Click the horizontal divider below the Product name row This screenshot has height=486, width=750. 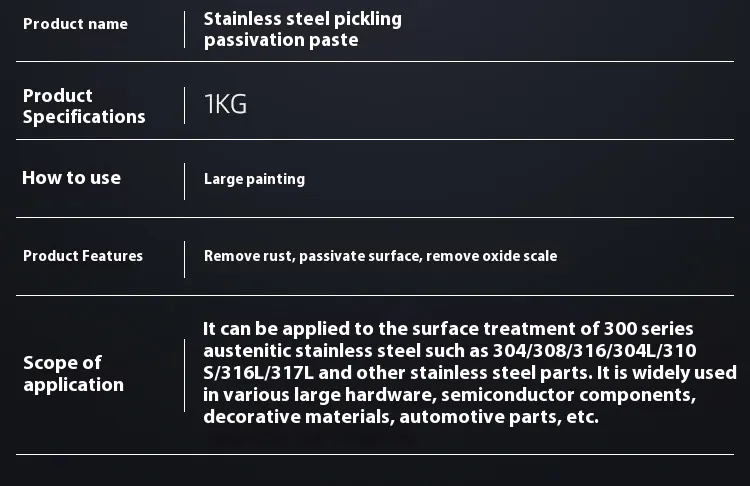[375, 62]
